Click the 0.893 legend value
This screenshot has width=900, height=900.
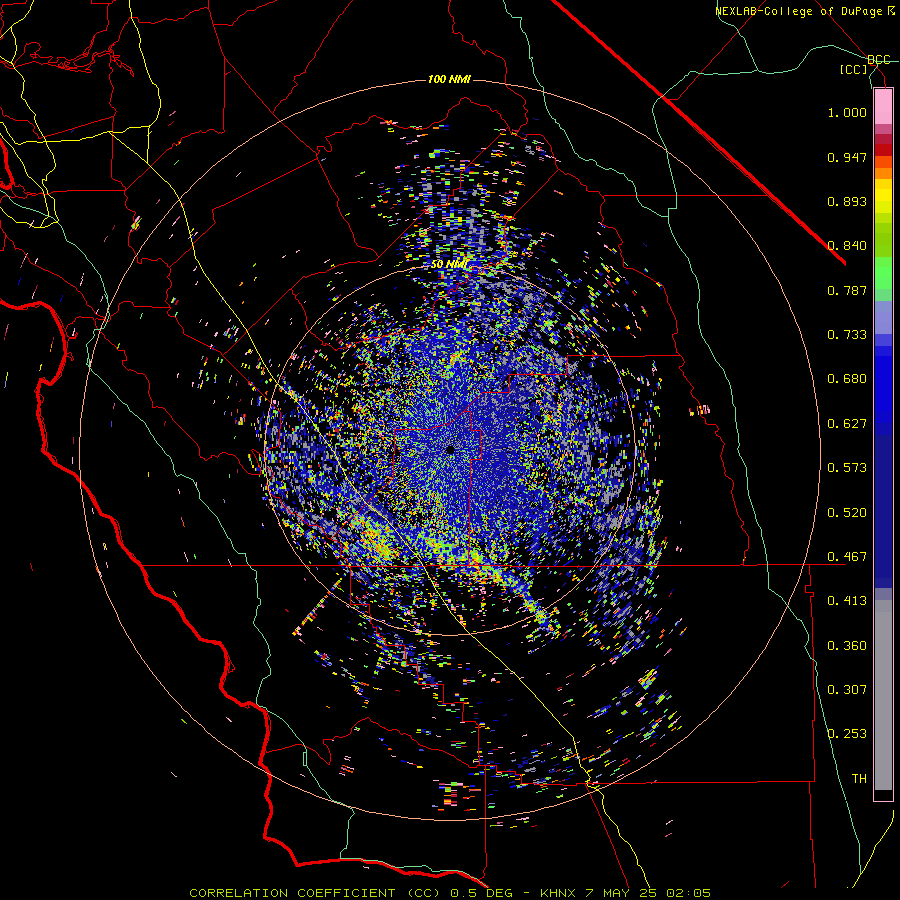point(847,201)
